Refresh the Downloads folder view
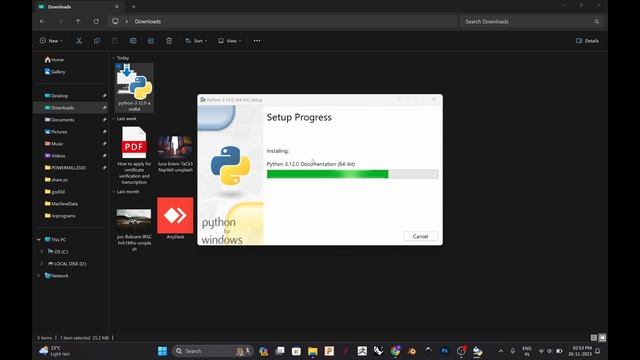 coord(96,21)
